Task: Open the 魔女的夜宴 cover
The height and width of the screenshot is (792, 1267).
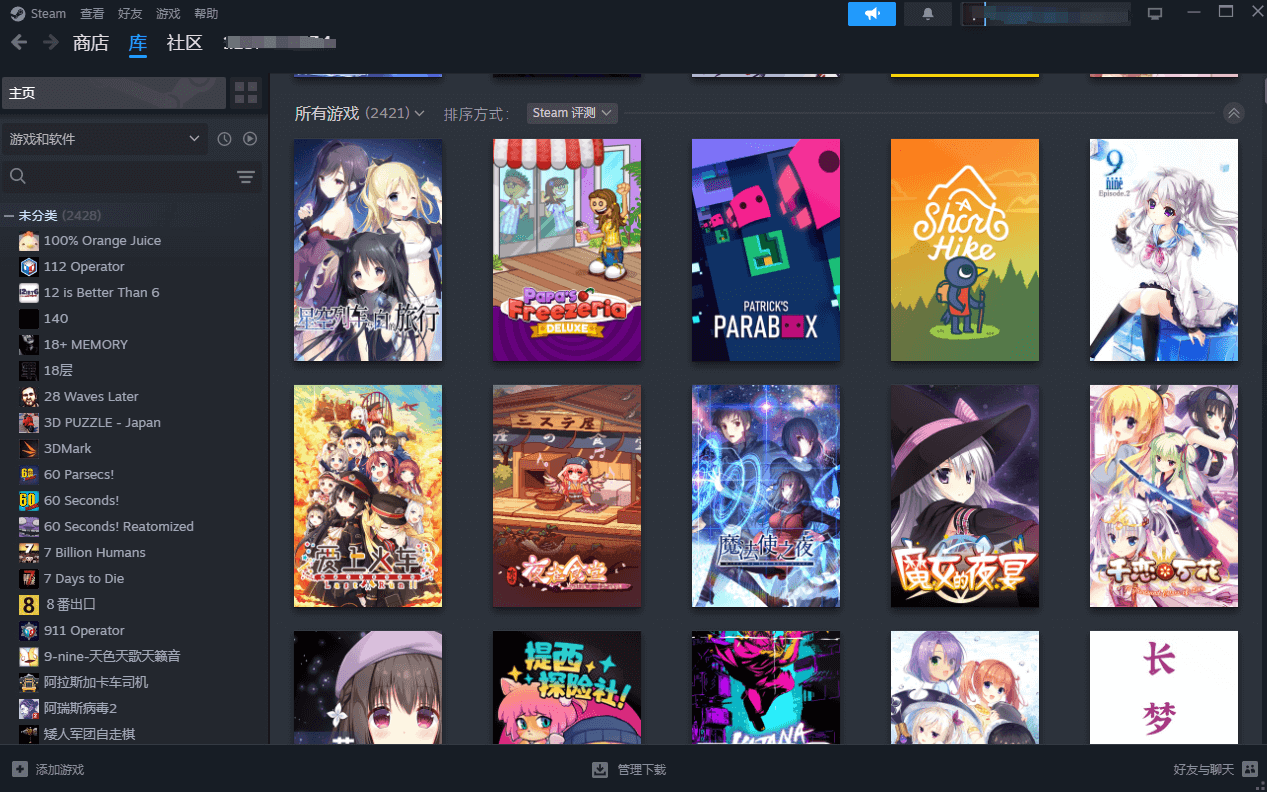Action: [965, 496]
